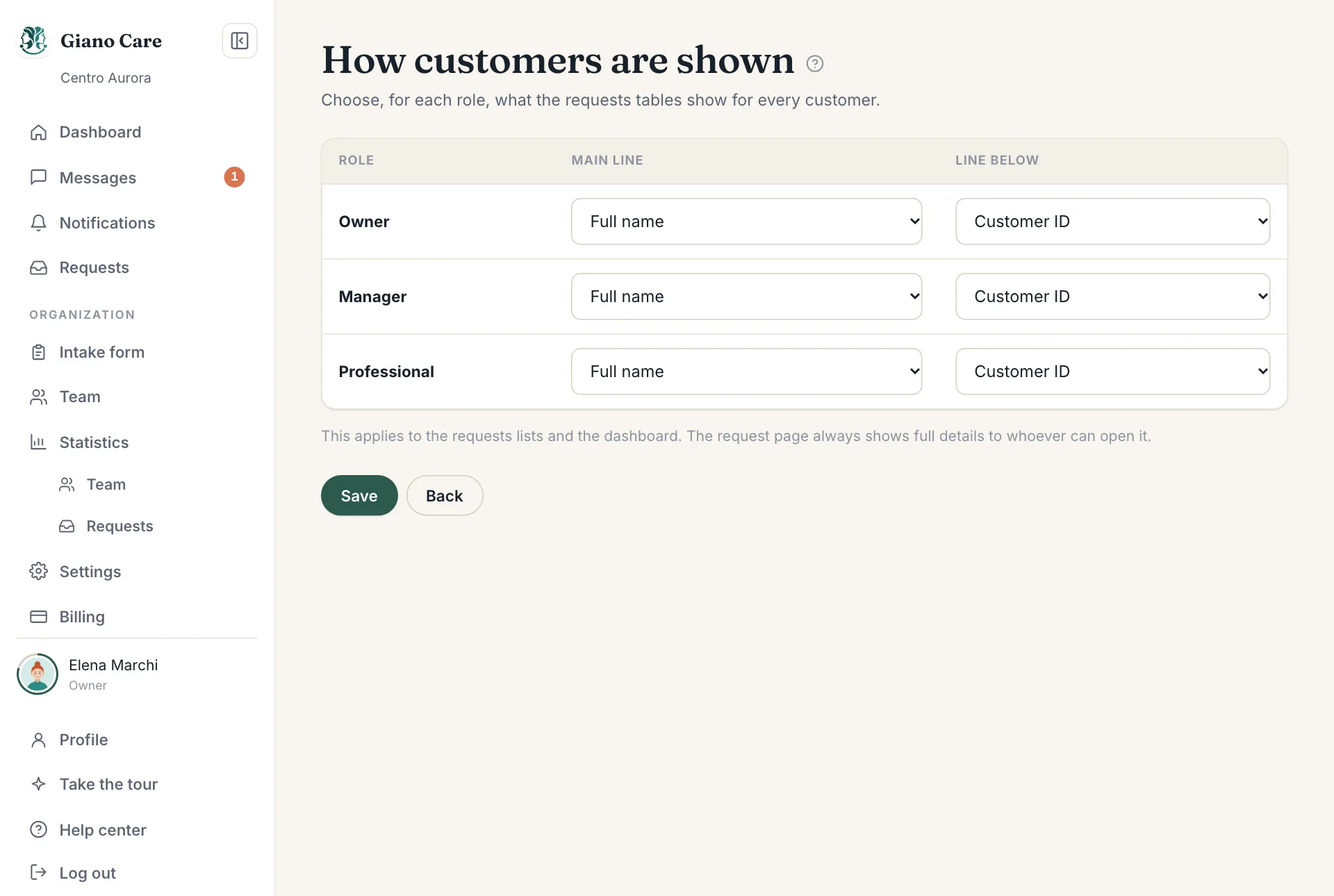Click the Billing card icon

(x=39, y=617)
